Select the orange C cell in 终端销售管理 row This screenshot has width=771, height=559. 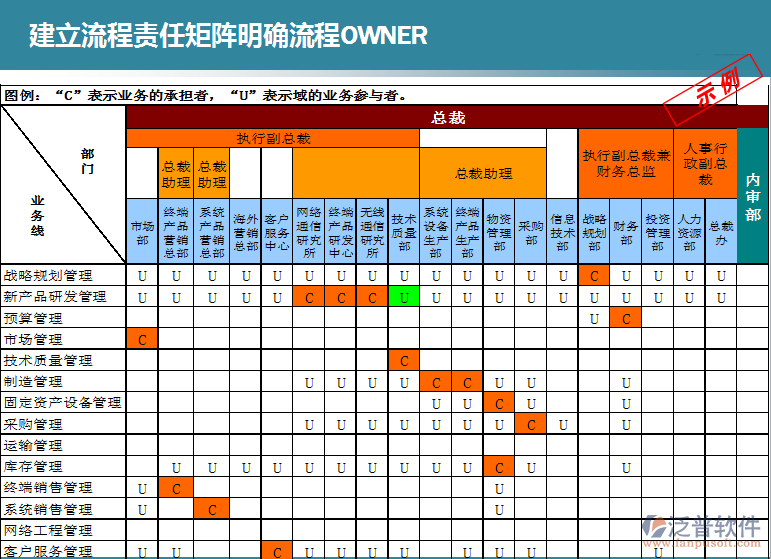(x=176, y=488)
